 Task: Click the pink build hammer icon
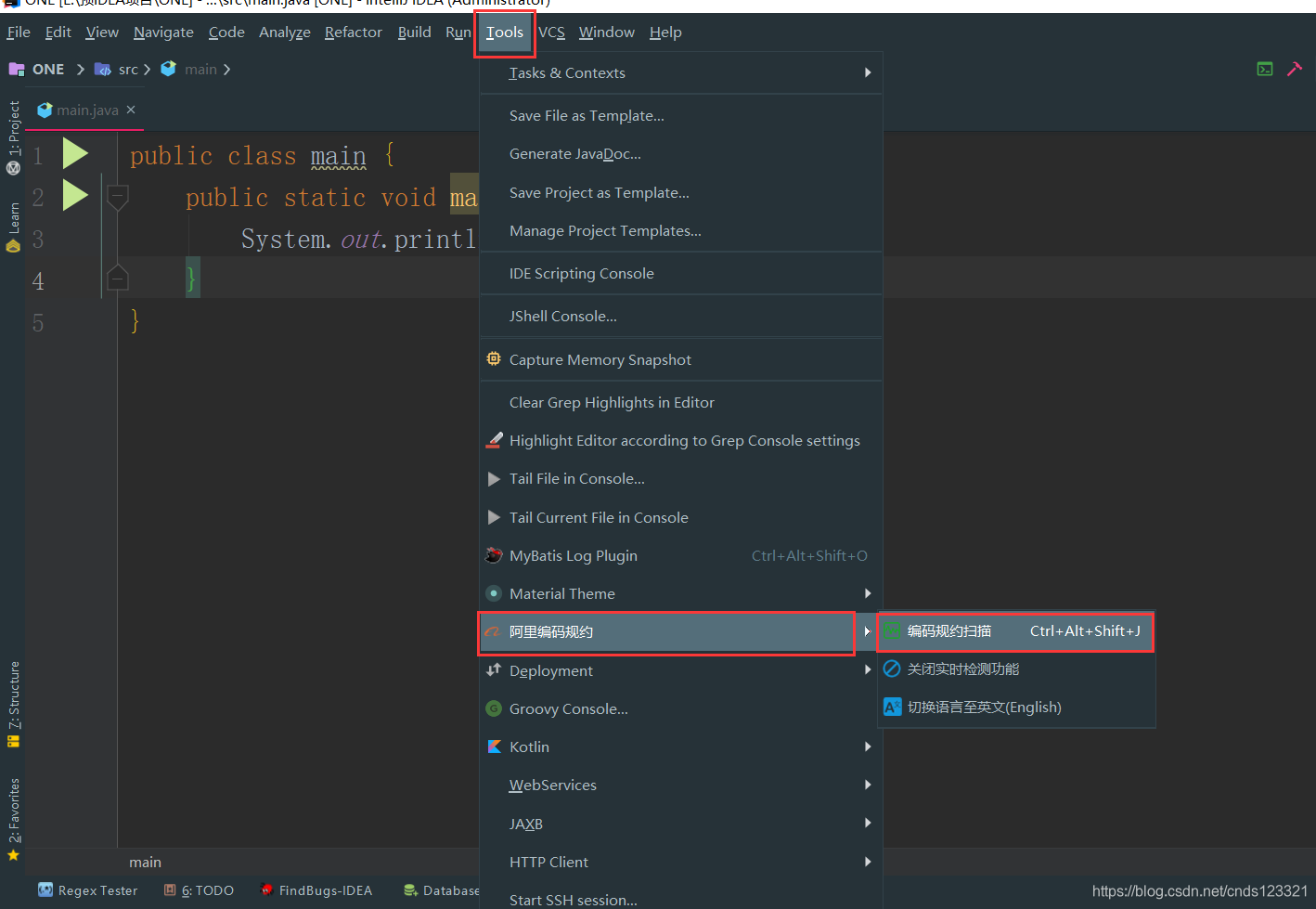pyautogui.click(x=1295, y=69)
